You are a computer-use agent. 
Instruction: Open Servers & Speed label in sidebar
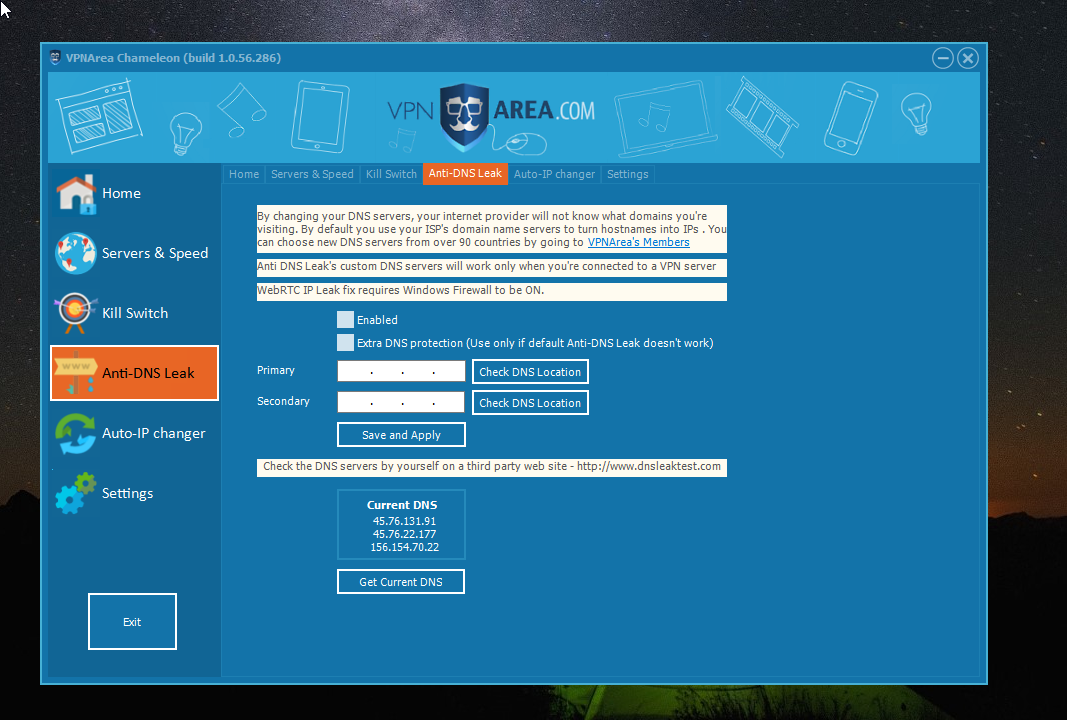tap(155, 253)
